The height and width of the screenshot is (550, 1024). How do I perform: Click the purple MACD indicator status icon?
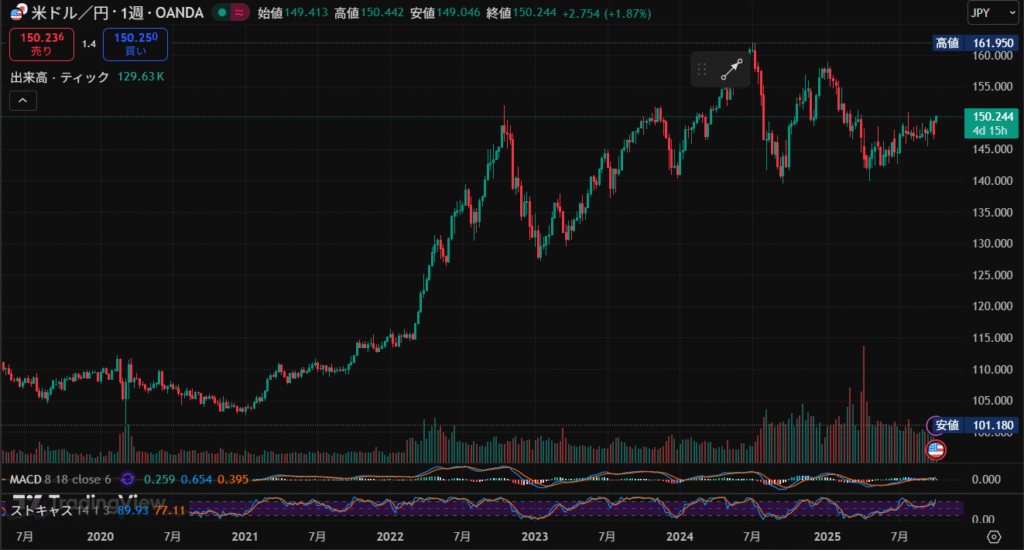coord(127,479)
